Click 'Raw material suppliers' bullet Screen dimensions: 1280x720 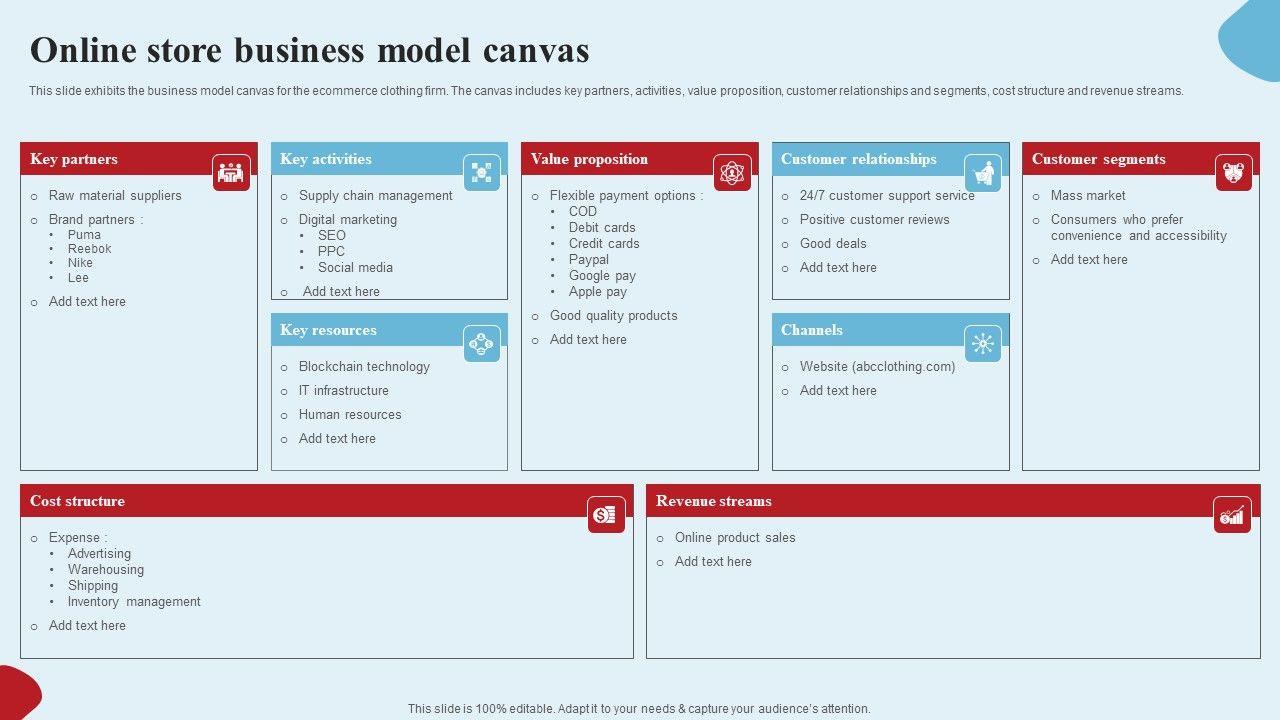(x=115, y=196)
